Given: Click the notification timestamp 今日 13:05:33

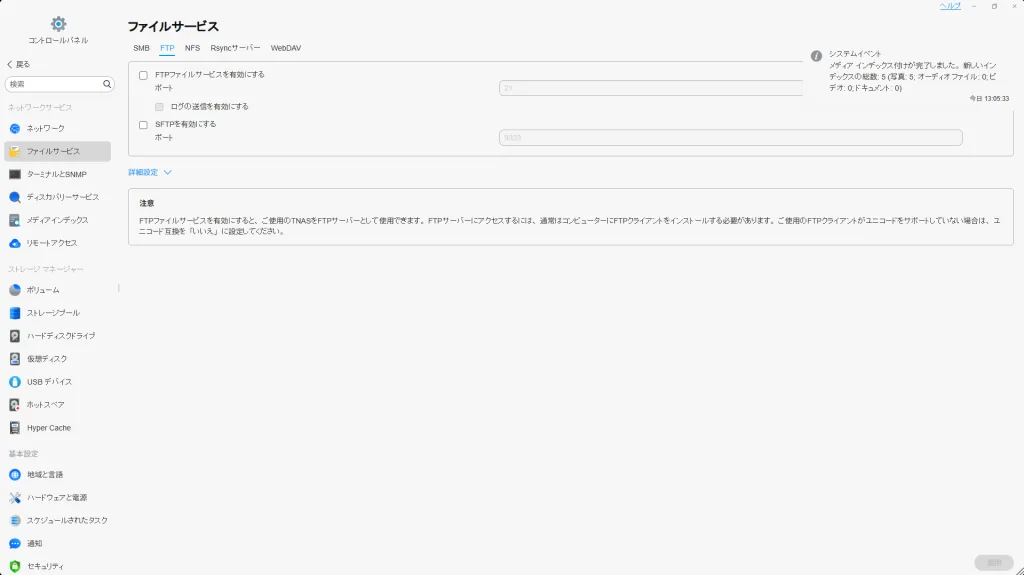Looking at the screenshot, I should [989, 99].
